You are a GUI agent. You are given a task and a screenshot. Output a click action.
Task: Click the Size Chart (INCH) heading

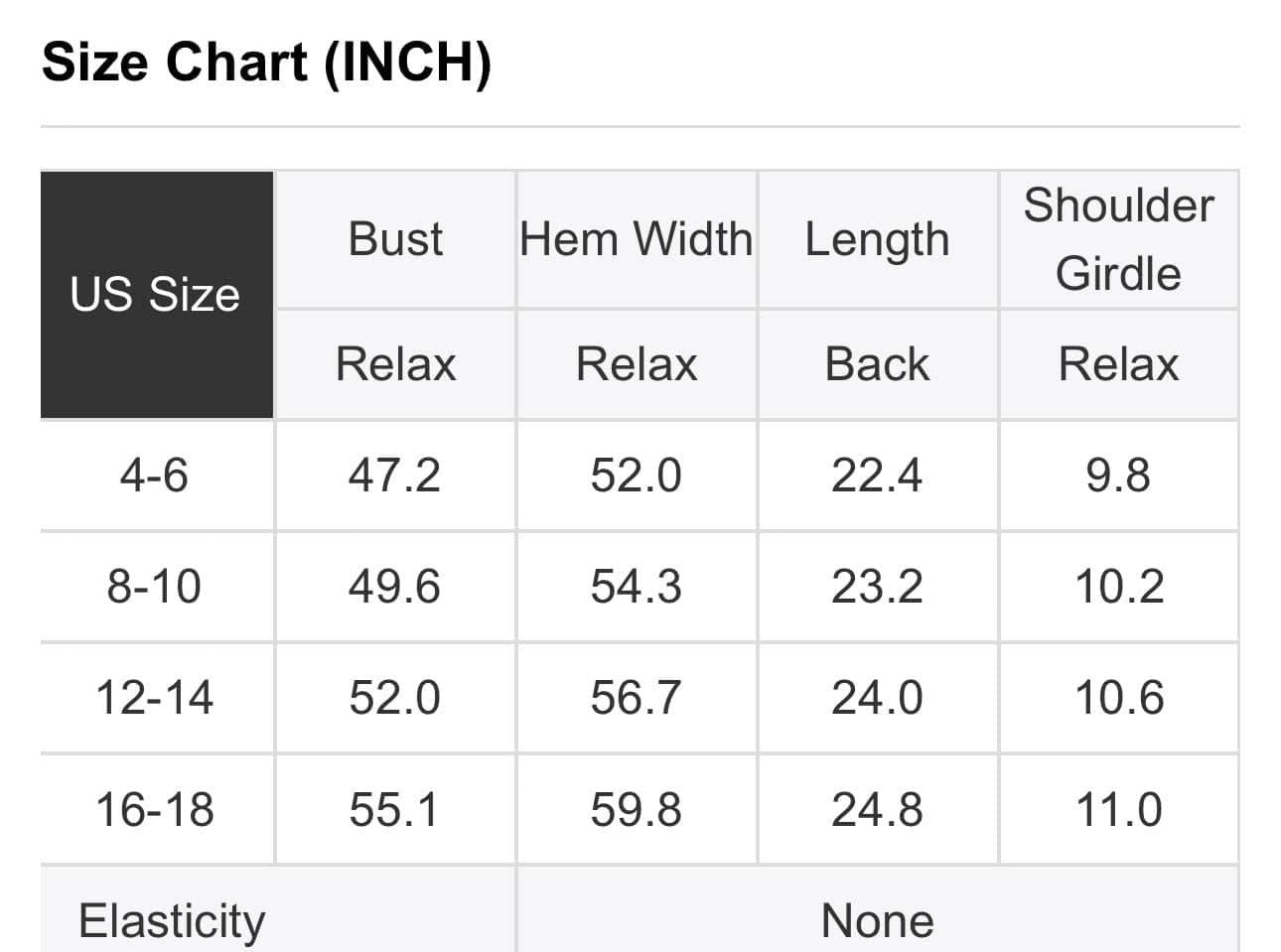pos(266,62)
